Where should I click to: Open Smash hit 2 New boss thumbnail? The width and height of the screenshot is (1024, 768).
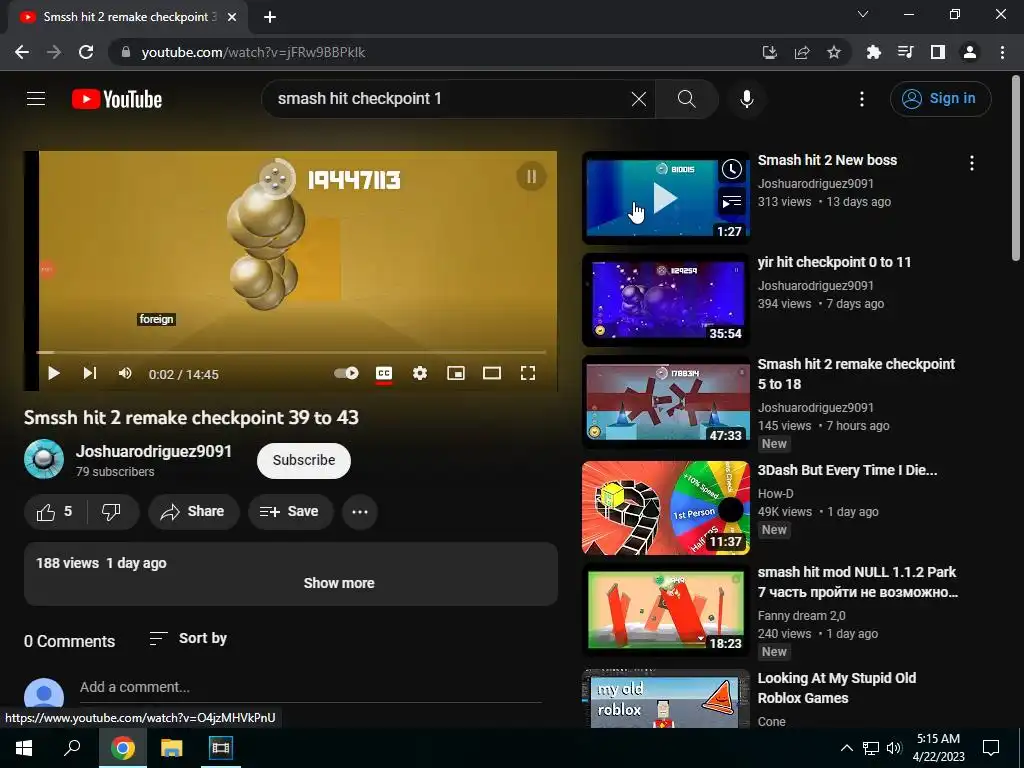(665, 197)
